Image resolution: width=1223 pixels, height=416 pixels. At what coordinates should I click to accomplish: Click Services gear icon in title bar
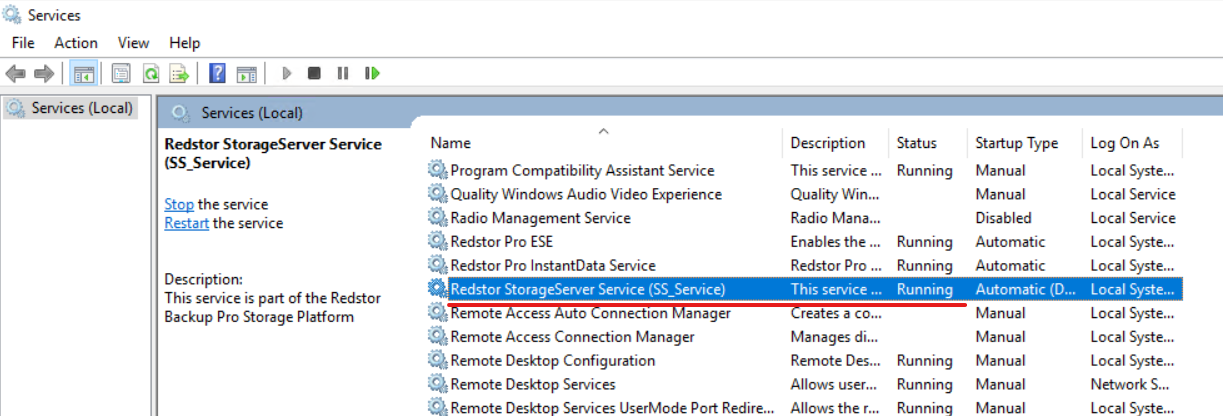pos(13,15)
